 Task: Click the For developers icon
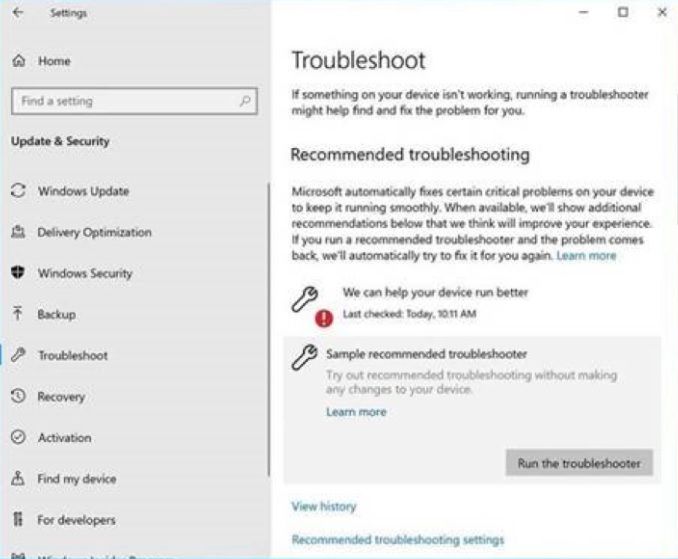pos(17,520)
